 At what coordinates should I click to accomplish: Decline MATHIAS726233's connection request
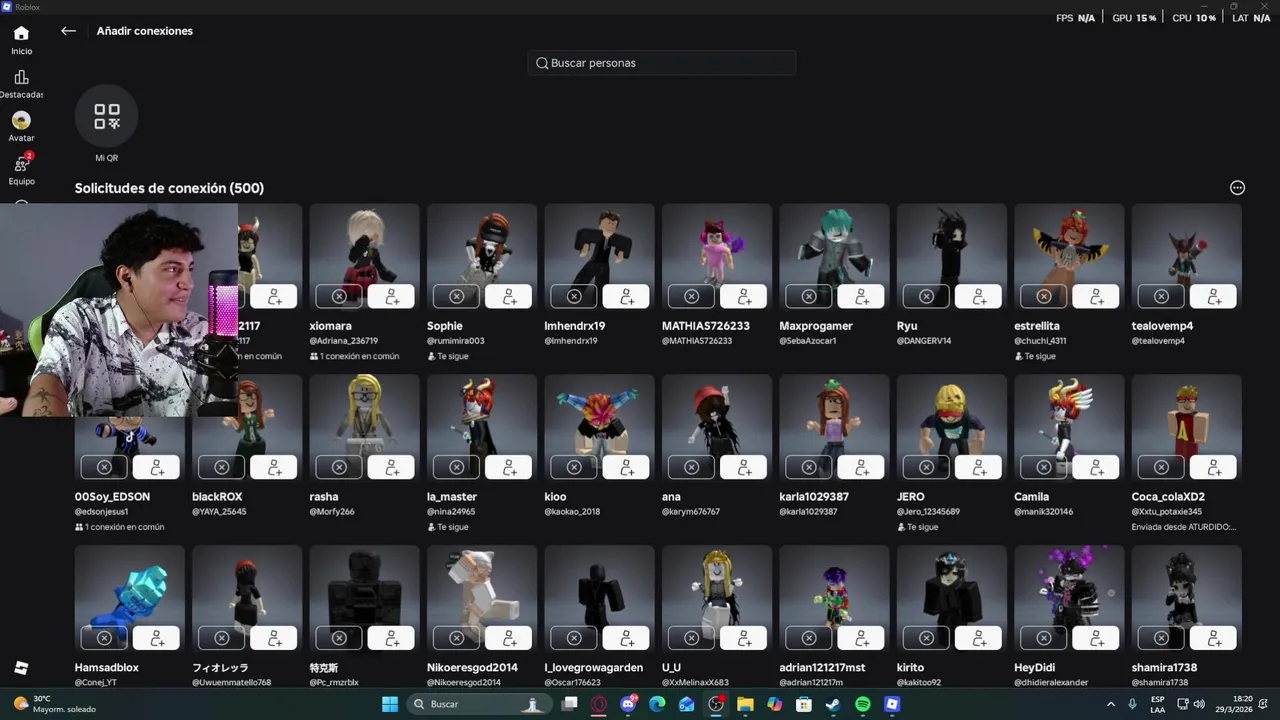tap(692, 297)
